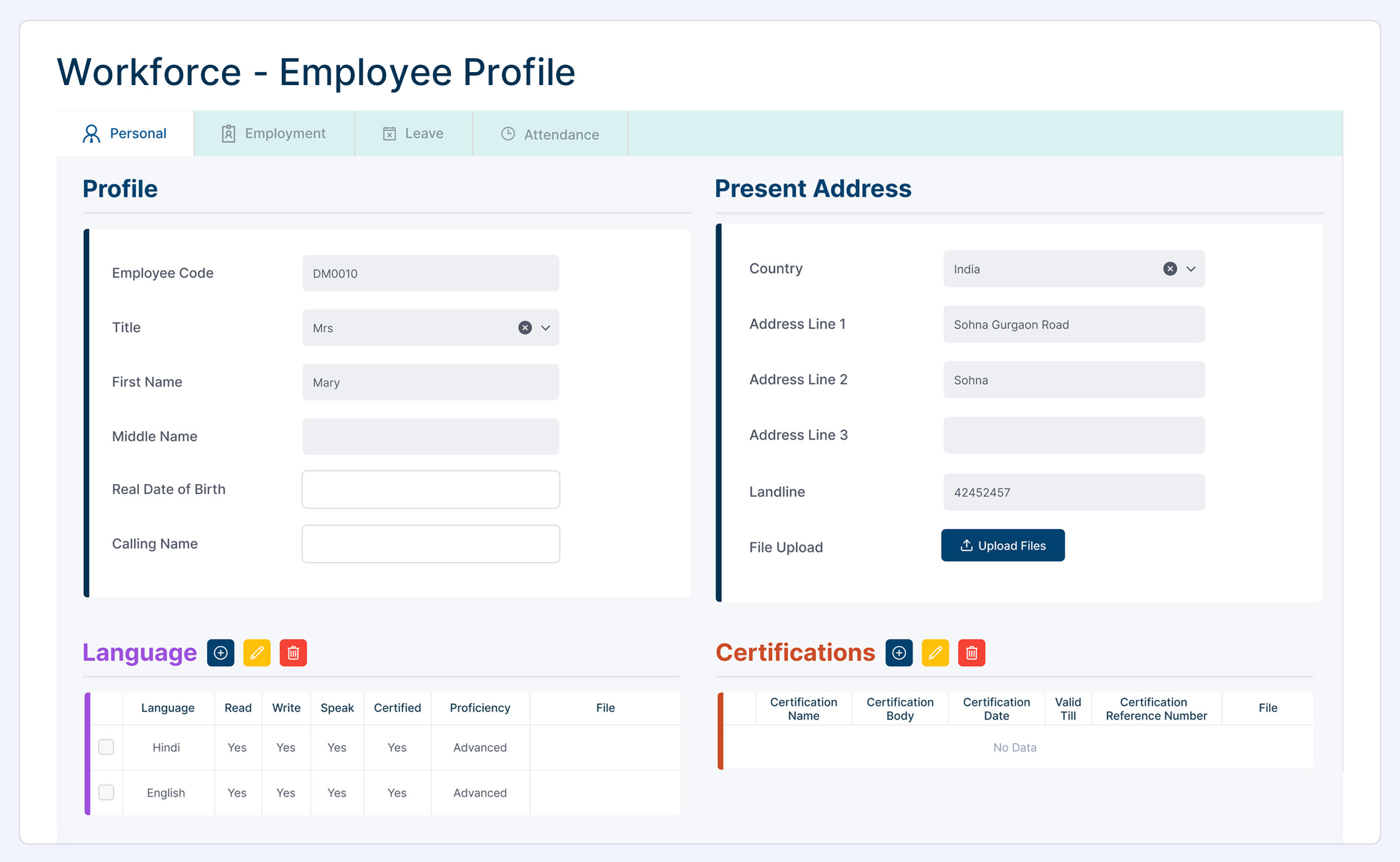The width and height of the screenshot is (1400, 862).
Task: Check the Hindi language row checkbox
Action: click(106, 747)
